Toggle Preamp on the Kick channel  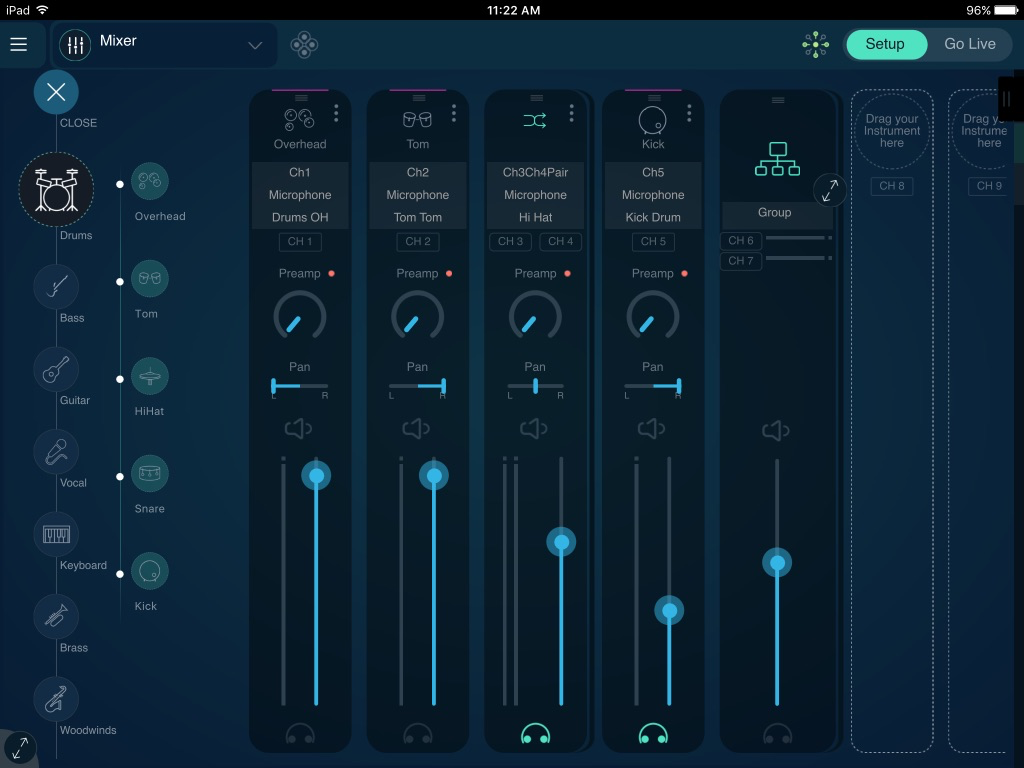coord(684,274)
